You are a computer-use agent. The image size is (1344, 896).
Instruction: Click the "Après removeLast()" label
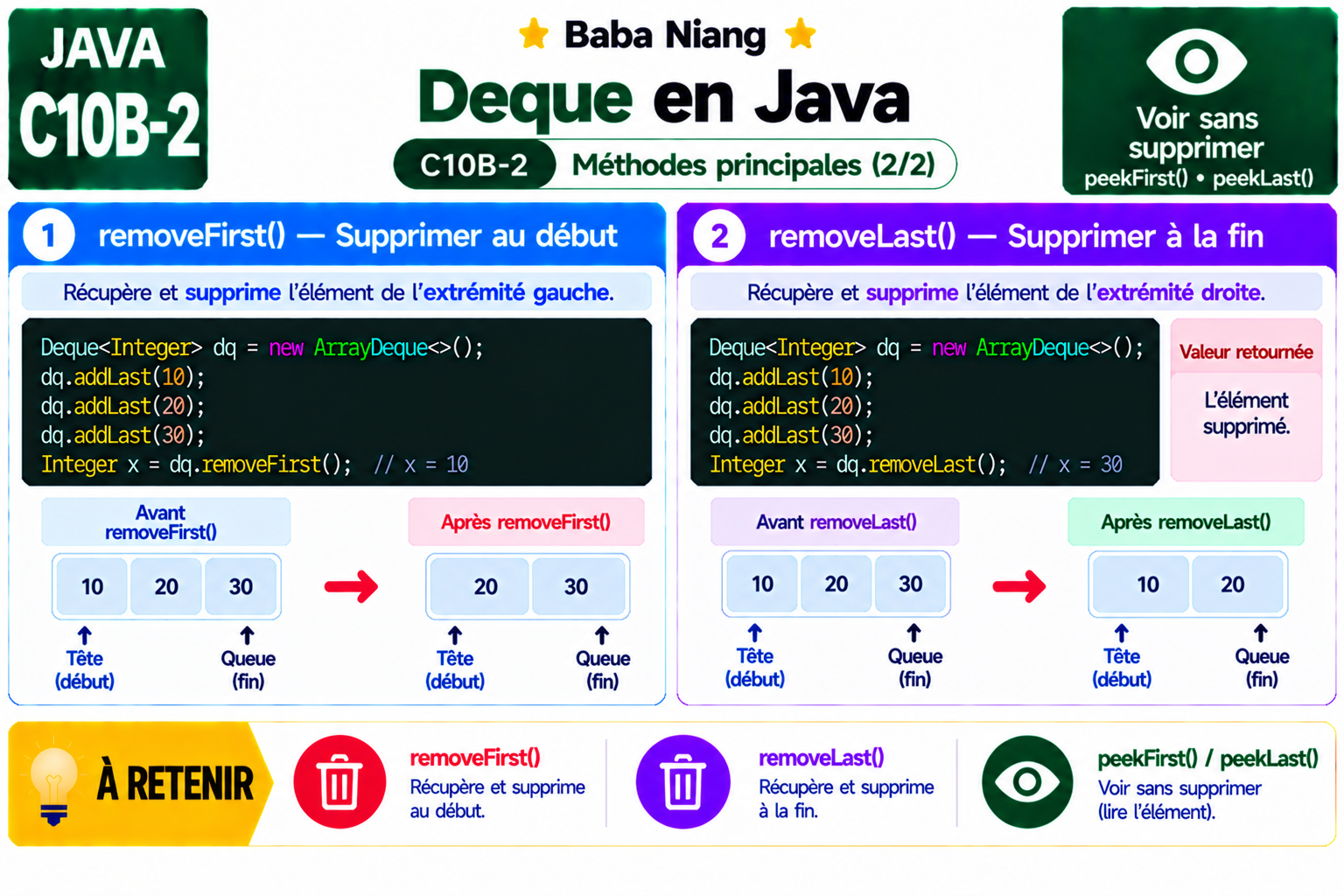point(1186,522)
